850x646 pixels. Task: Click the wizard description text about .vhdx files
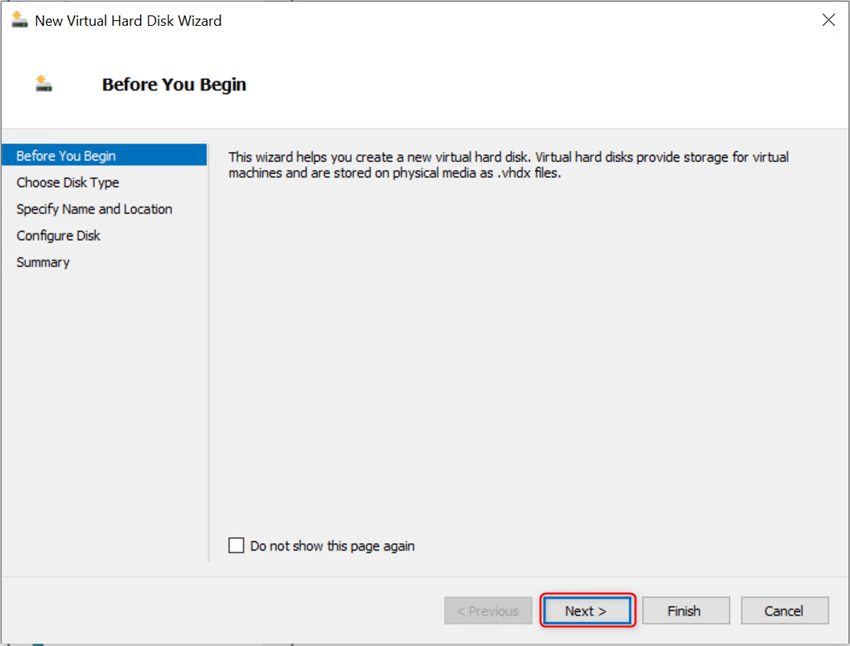coord(508,163)
